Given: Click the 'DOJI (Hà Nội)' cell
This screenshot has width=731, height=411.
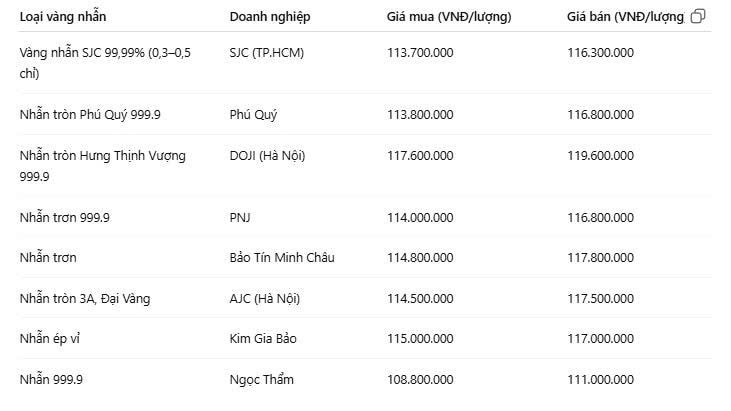Looking at the screenshot, I should point(267,156).
